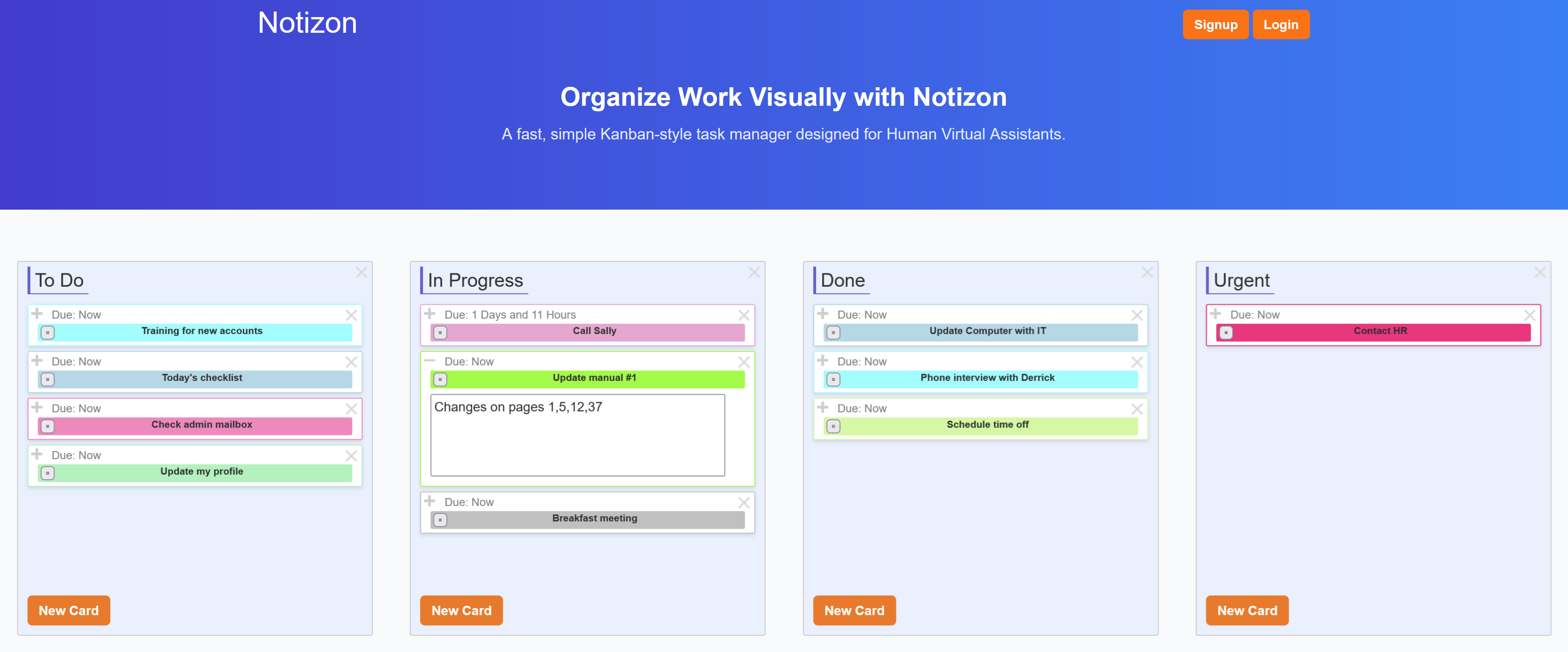
Task: Click New Card in the Done list
Action: [854, 610]
